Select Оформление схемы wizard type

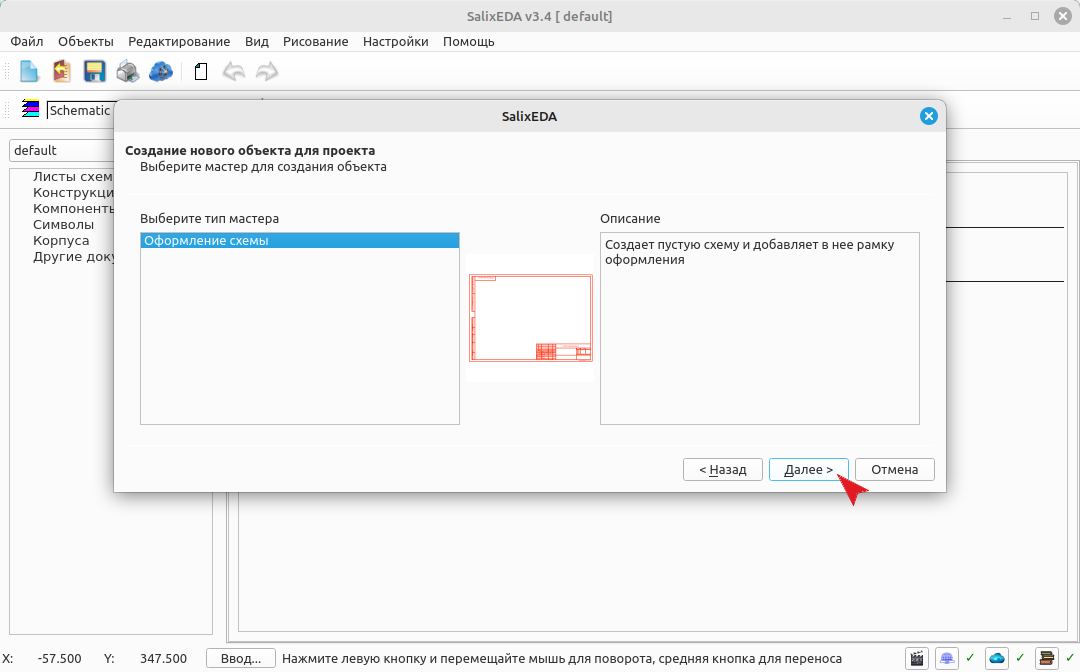(x=300, y=240)
